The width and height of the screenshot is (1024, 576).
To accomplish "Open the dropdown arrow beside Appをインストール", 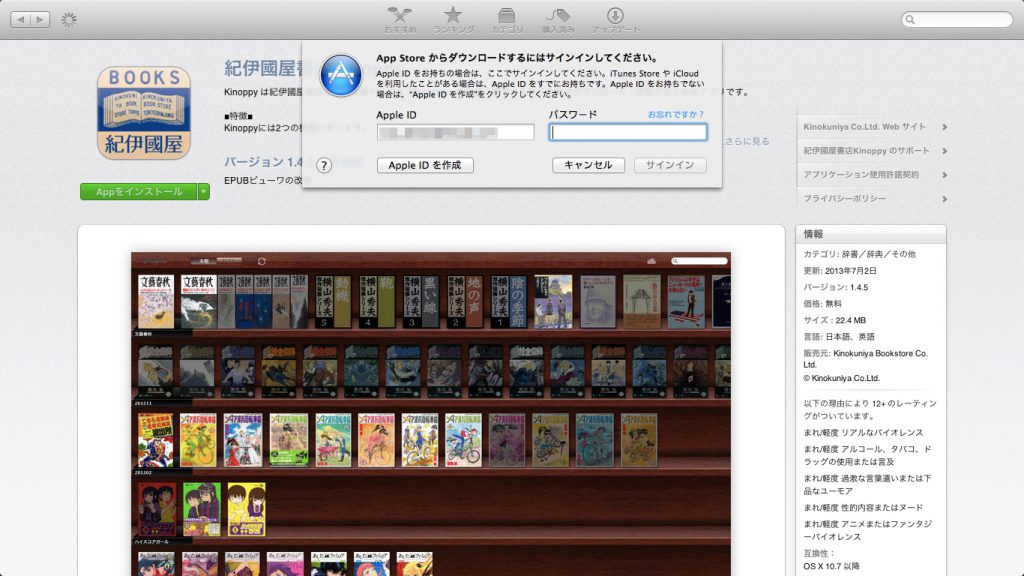I will click(x=204, y=191).
